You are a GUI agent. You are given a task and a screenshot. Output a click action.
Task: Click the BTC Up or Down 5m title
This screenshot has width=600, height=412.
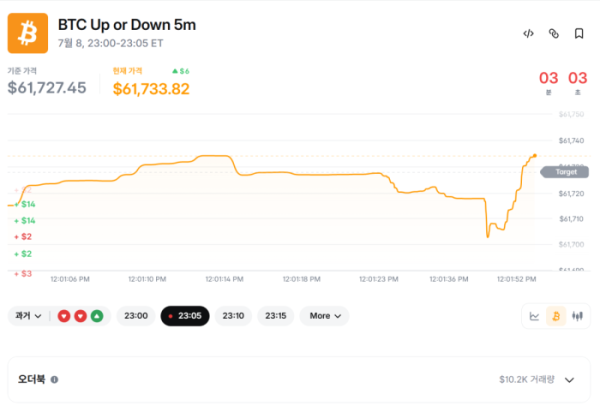click(127, 25)
